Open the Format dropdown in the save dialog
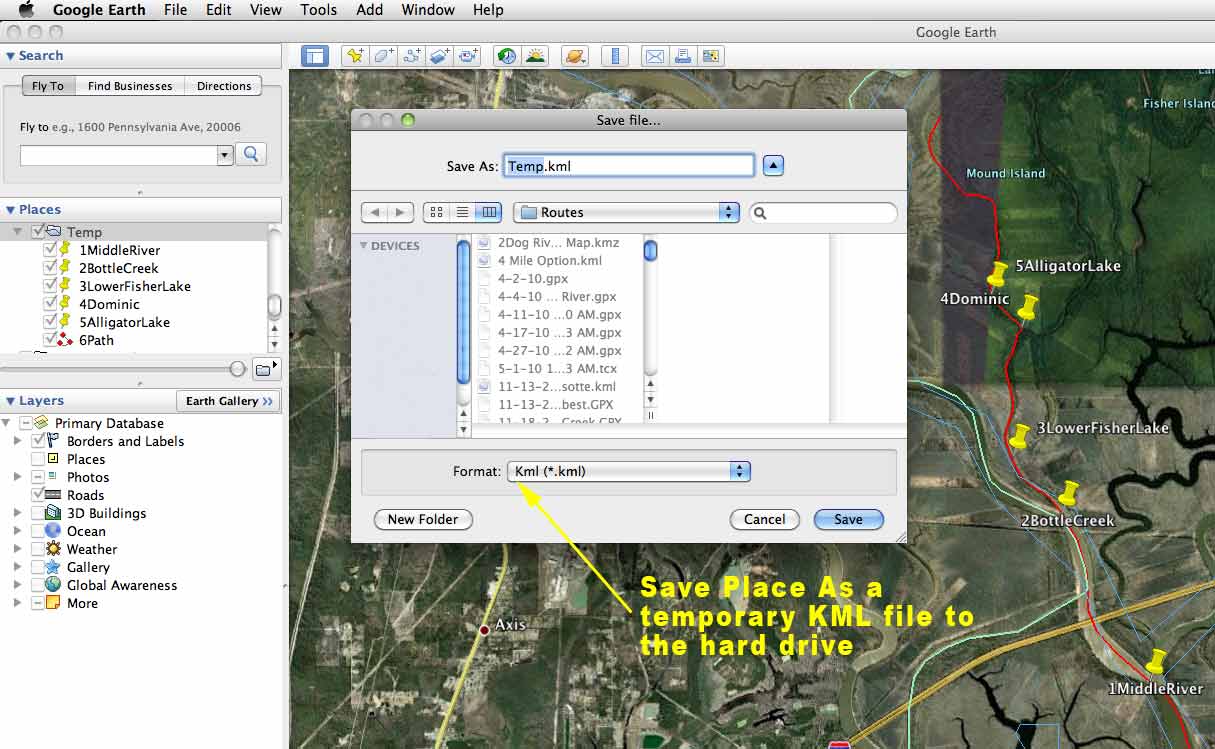This screenshot has width=1215, height=749. coord(628,471)
